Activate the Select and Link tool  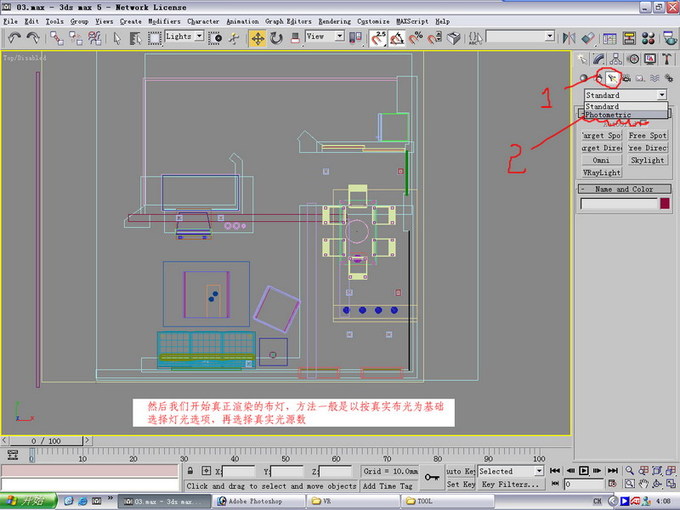57,38
